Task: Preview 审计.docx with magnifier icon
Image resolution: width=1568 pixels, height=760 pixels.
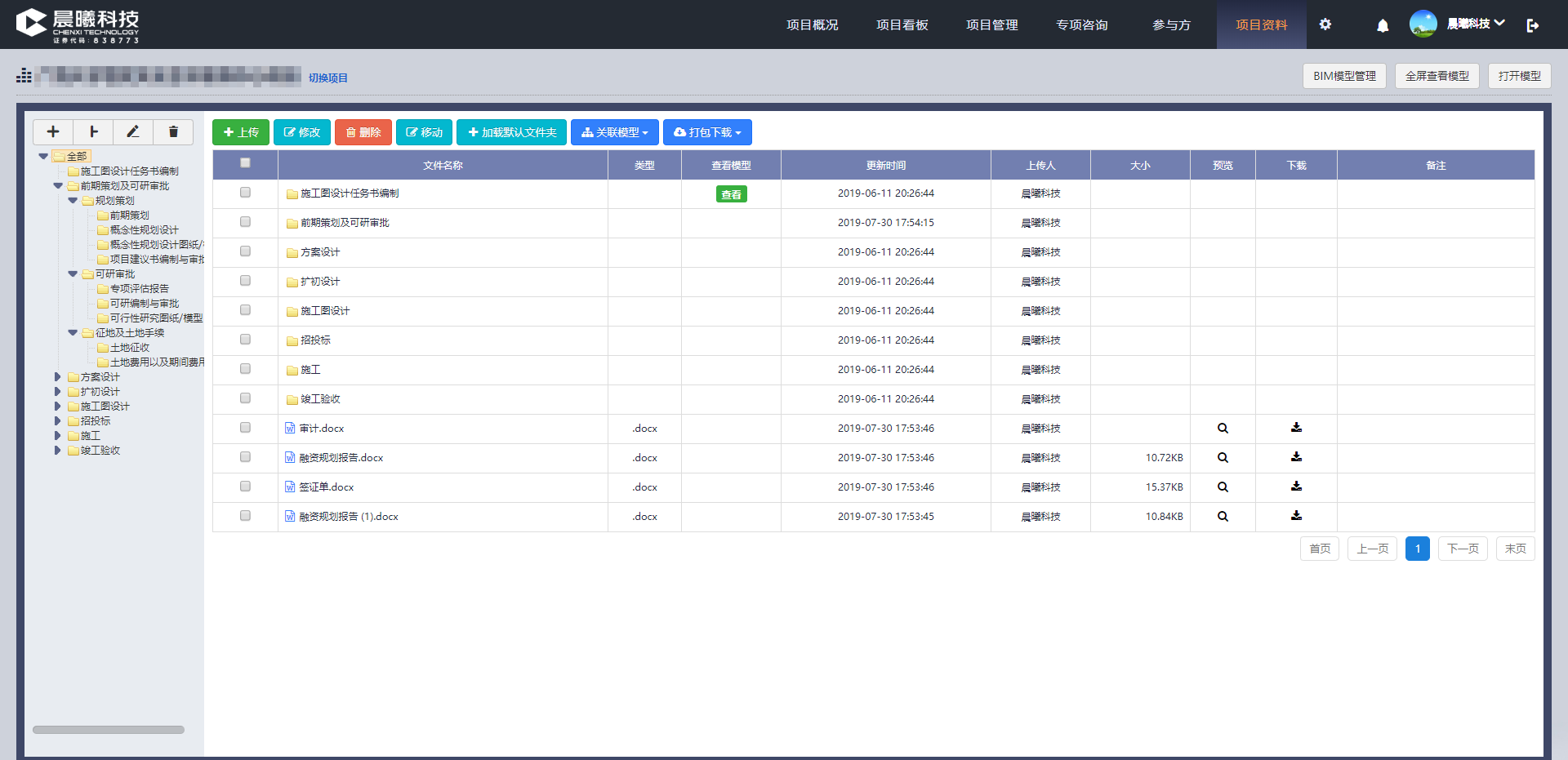Action: coord(1223,428)
